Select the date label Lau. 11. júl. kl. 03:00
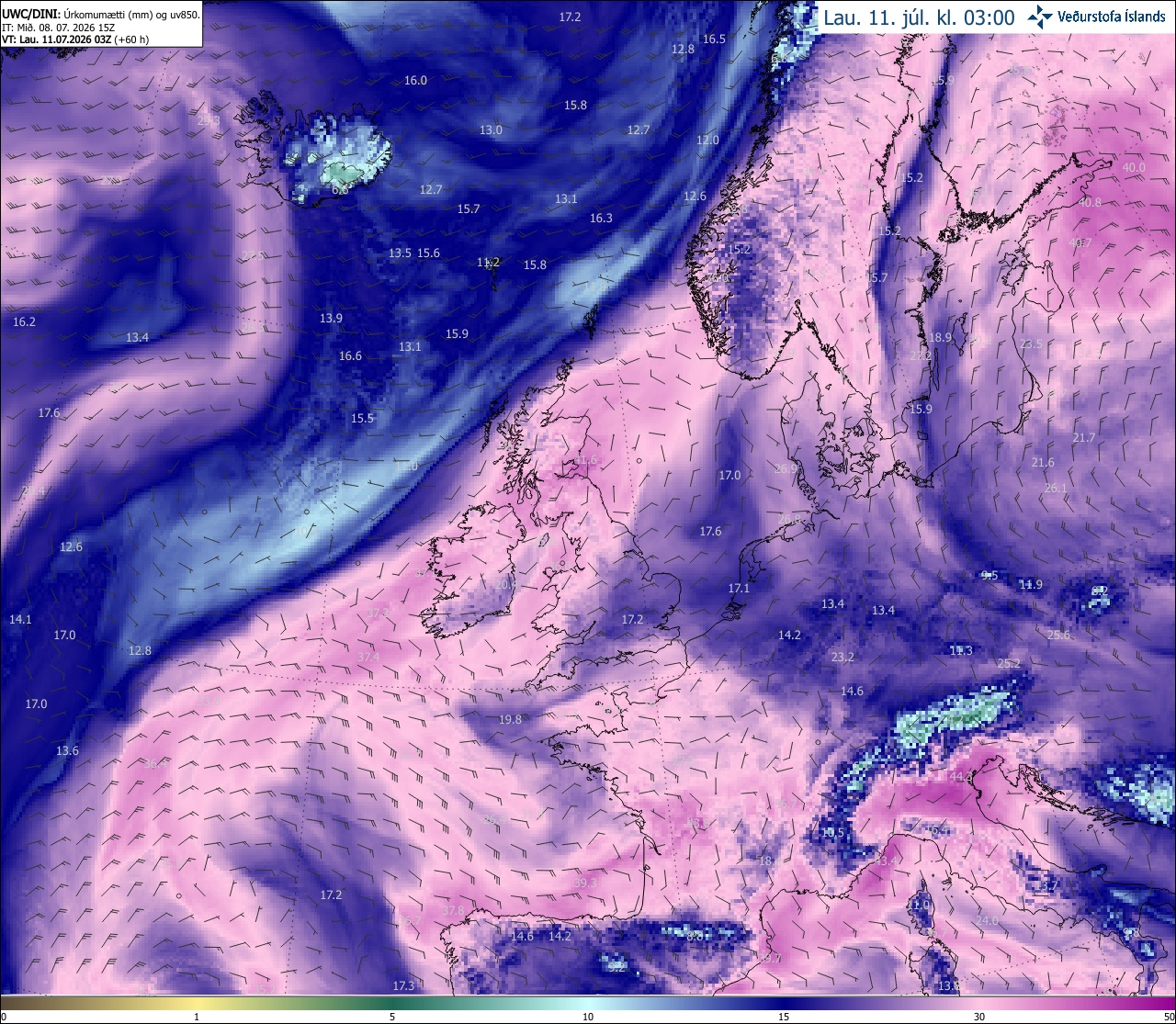 (919, 17)
